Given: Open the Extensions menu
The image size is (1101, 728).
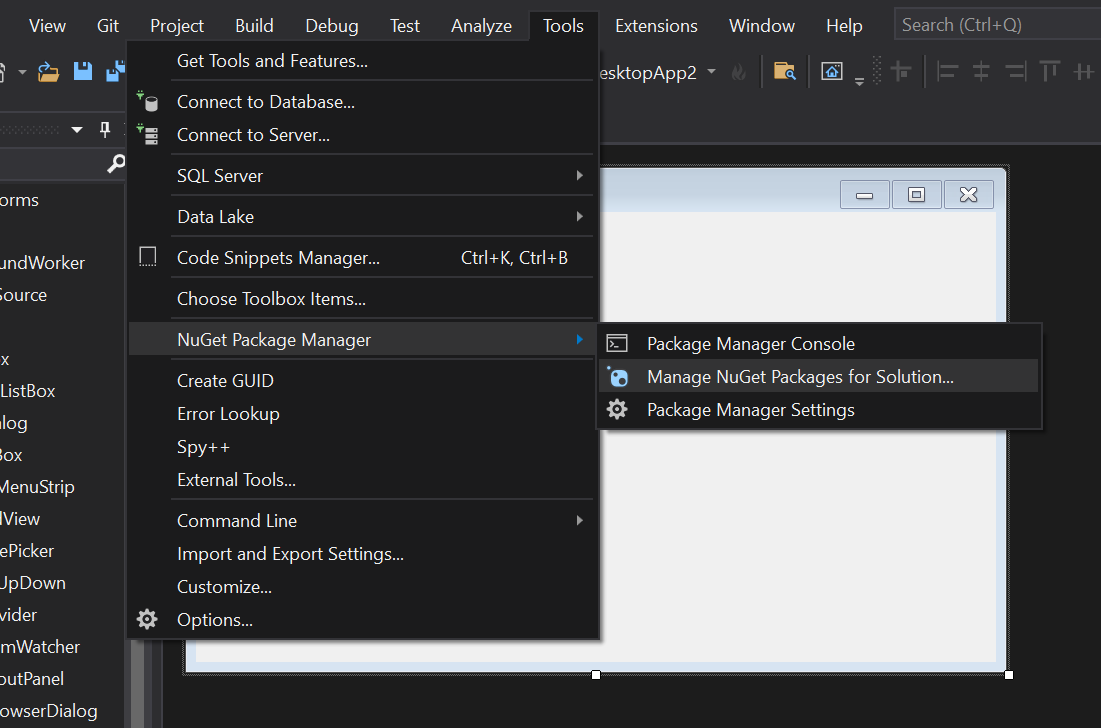Looking at the screenshot, I should click(656, 26).
